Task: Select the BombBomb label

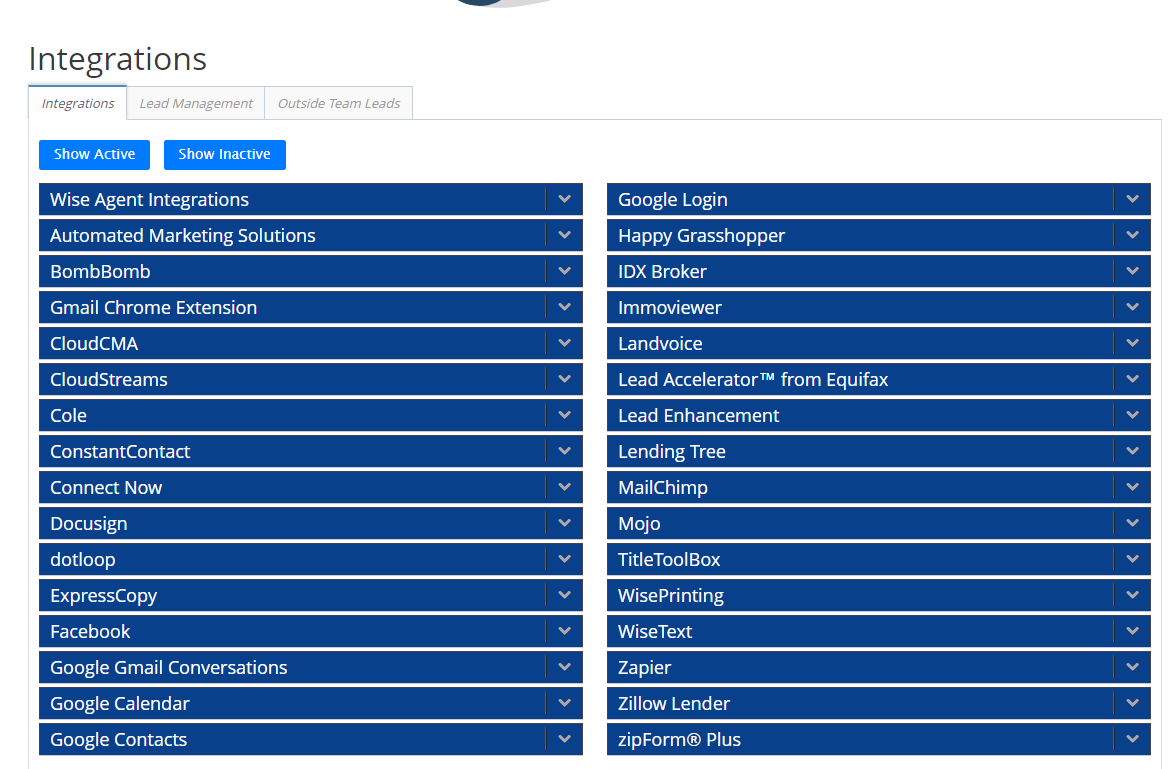Action: pos(100,271)
